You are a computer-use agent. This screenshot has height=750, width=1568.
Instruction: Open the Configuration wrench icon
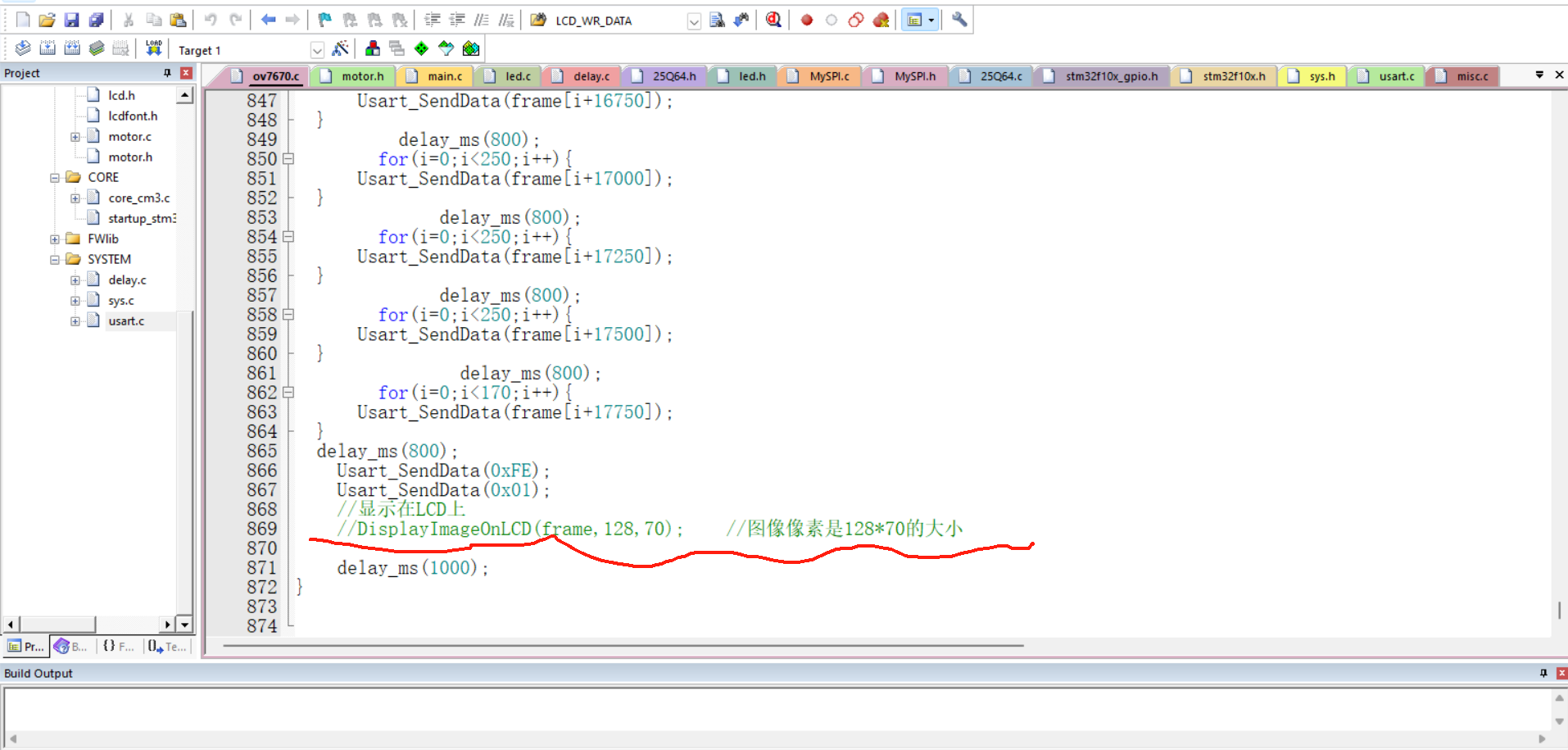click(958, 20)
